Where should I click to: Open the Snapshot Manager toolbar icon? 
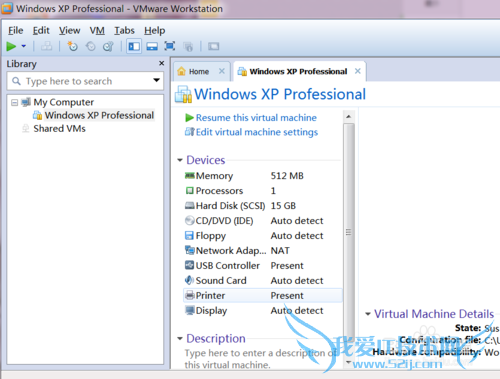[x=108, y=46]
